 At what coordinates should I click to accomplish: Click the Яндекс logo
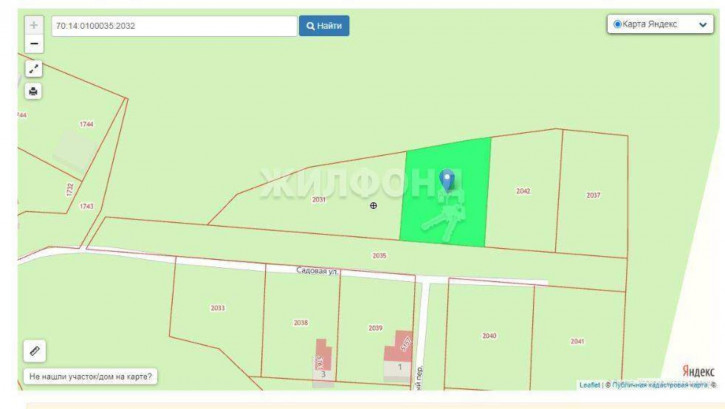698,371
